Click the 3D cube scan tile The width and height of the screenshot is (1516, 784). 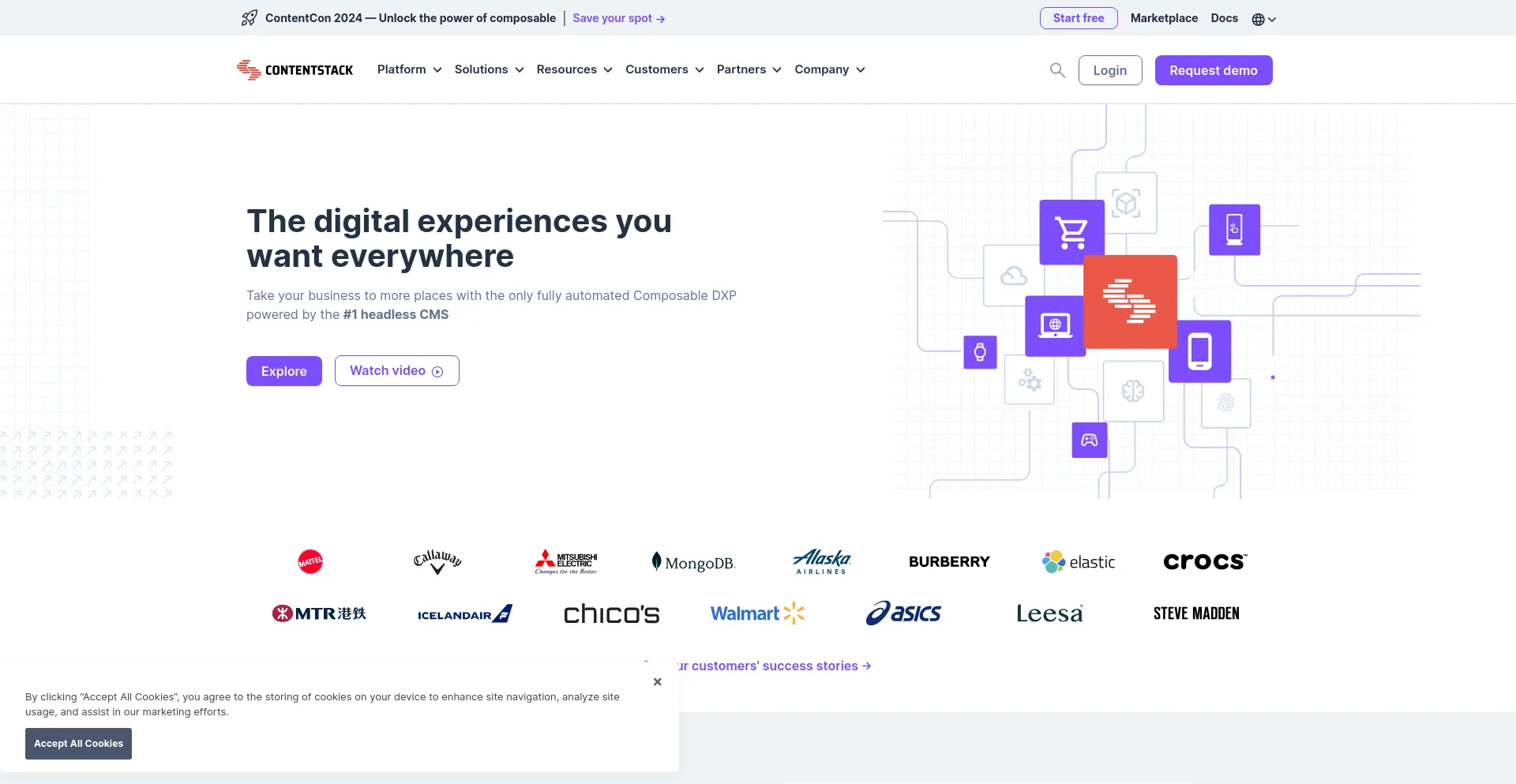1126,203
